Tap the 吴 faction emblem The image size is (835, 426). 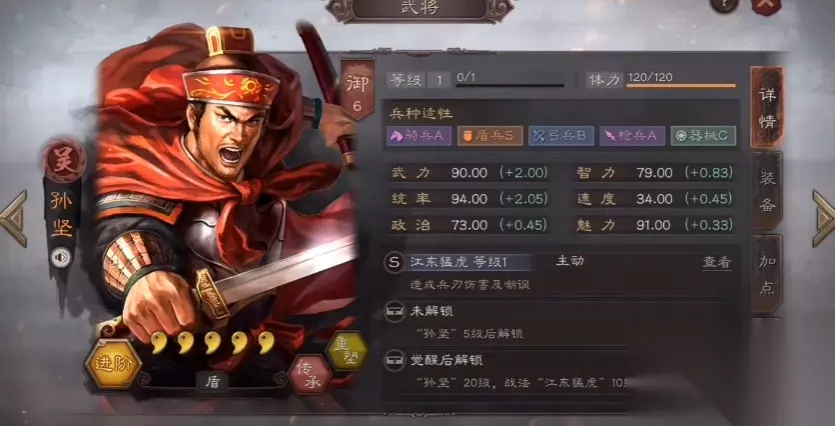[x=63, y=160]
